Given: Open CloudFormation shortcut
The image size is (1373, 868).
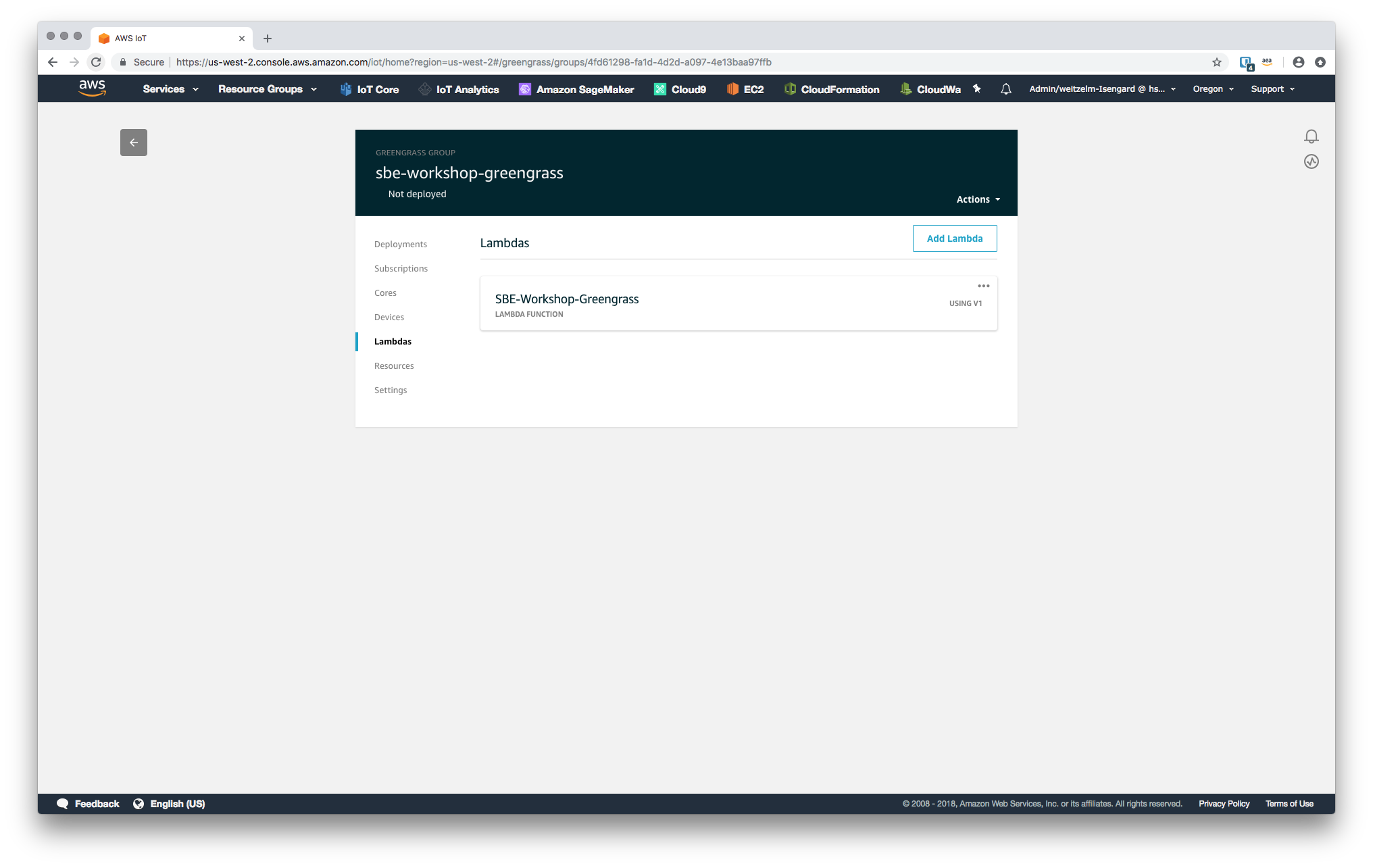Looking at the screenshot, I should pyautogui.click(x=832, y=89).
